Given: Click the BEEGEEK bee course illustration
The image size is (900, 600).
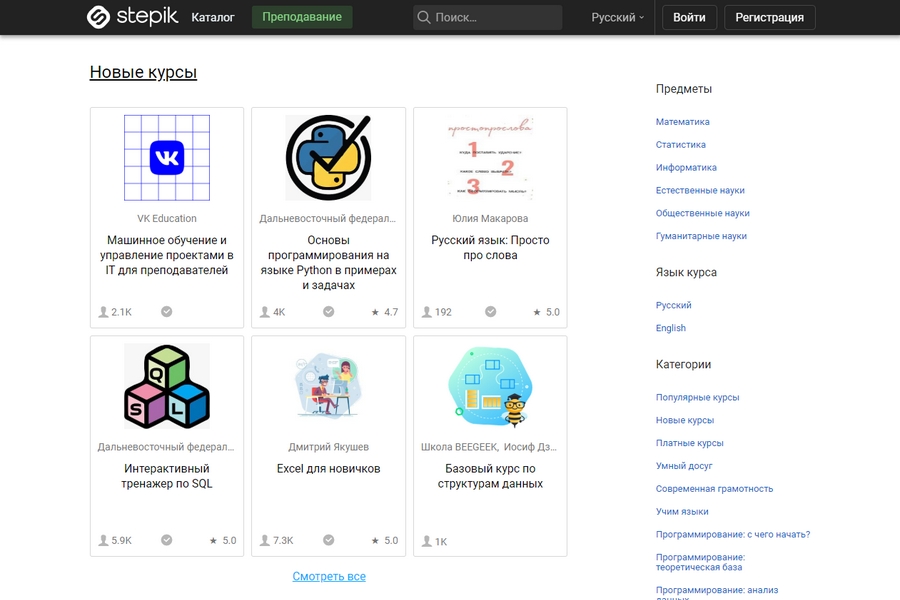Looking at the screenshot, I should click(490, 386).
